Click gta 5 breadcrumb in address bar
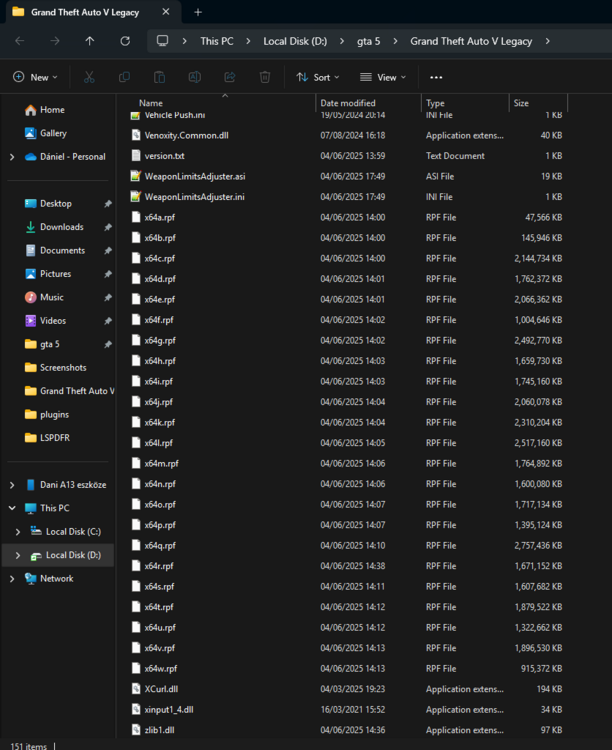 tap(368, 41)
